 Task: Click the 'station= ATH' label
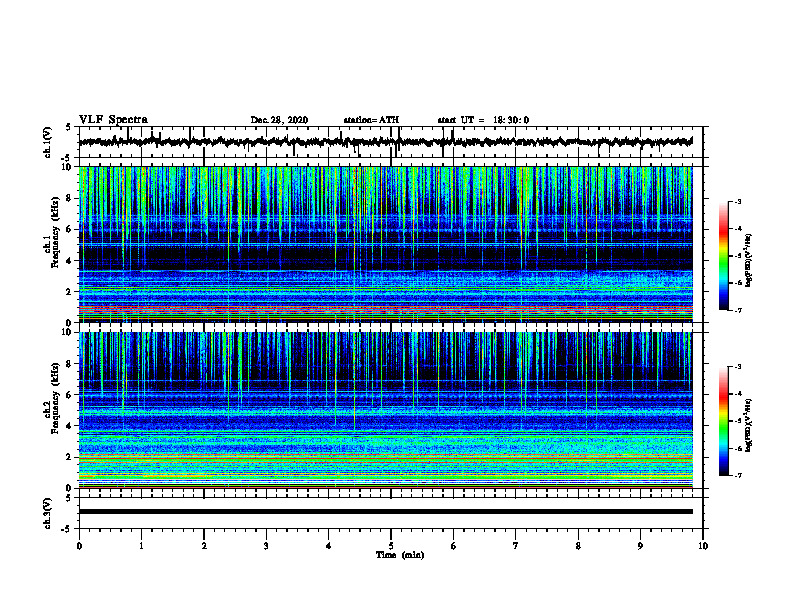click(371, 120)
